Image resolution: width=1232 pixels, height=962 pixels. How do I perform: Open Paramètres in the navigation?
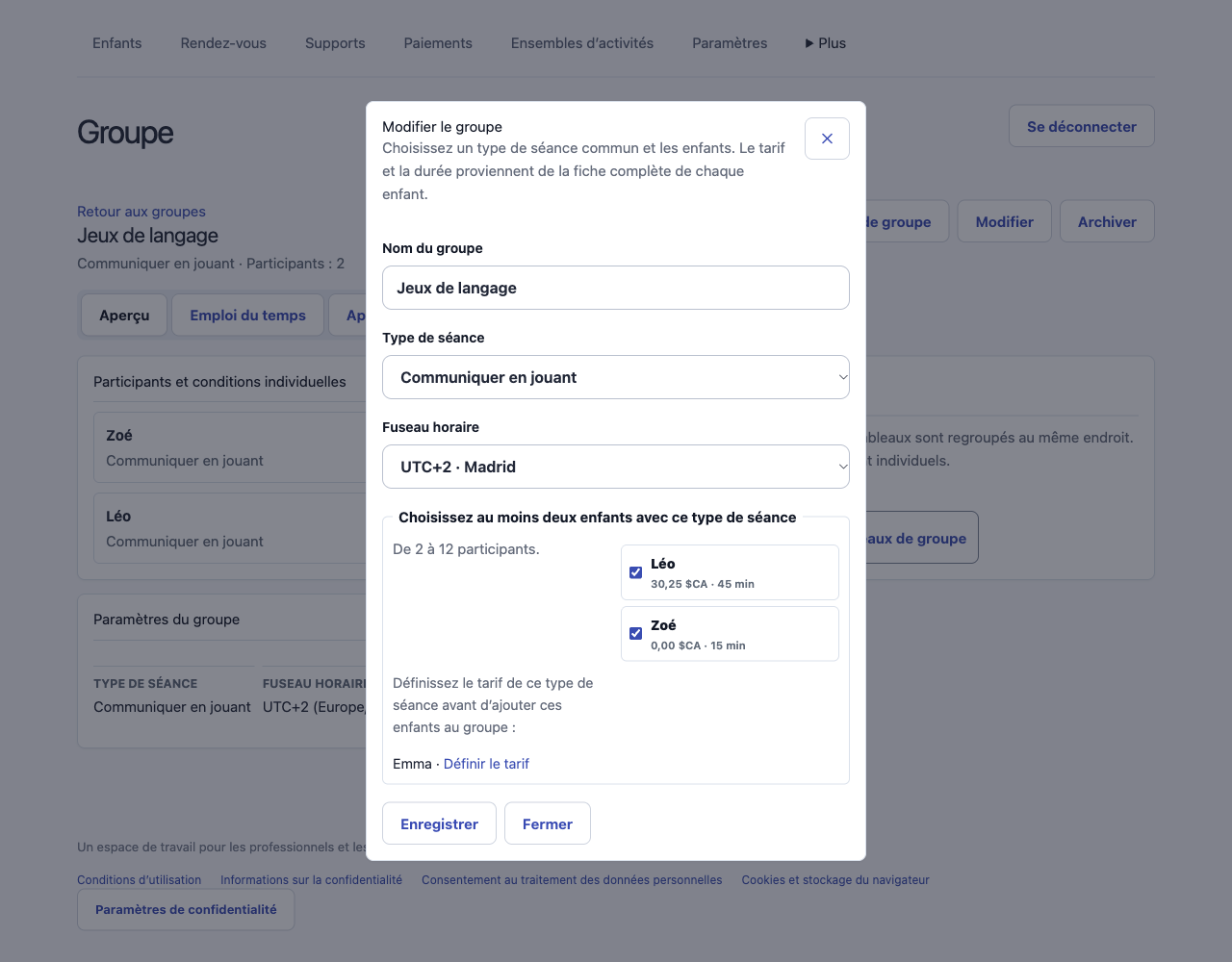click(x=730, y=43)
